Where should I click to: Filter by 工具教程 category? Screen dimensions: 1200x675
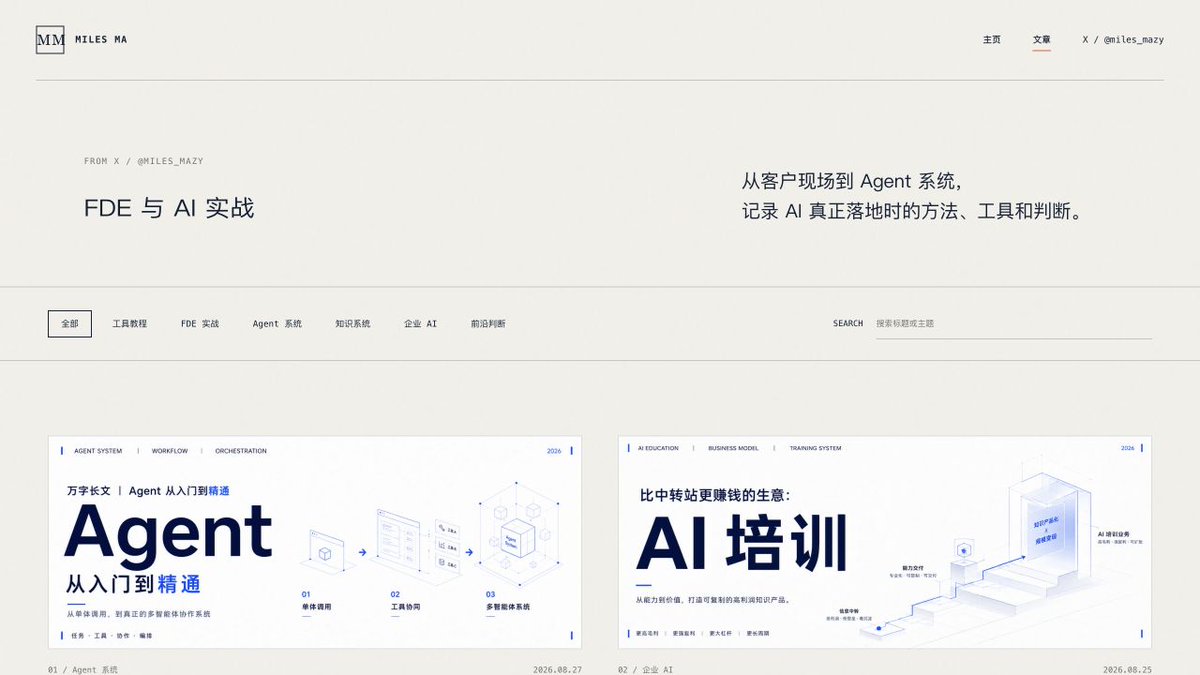(130, 324)
